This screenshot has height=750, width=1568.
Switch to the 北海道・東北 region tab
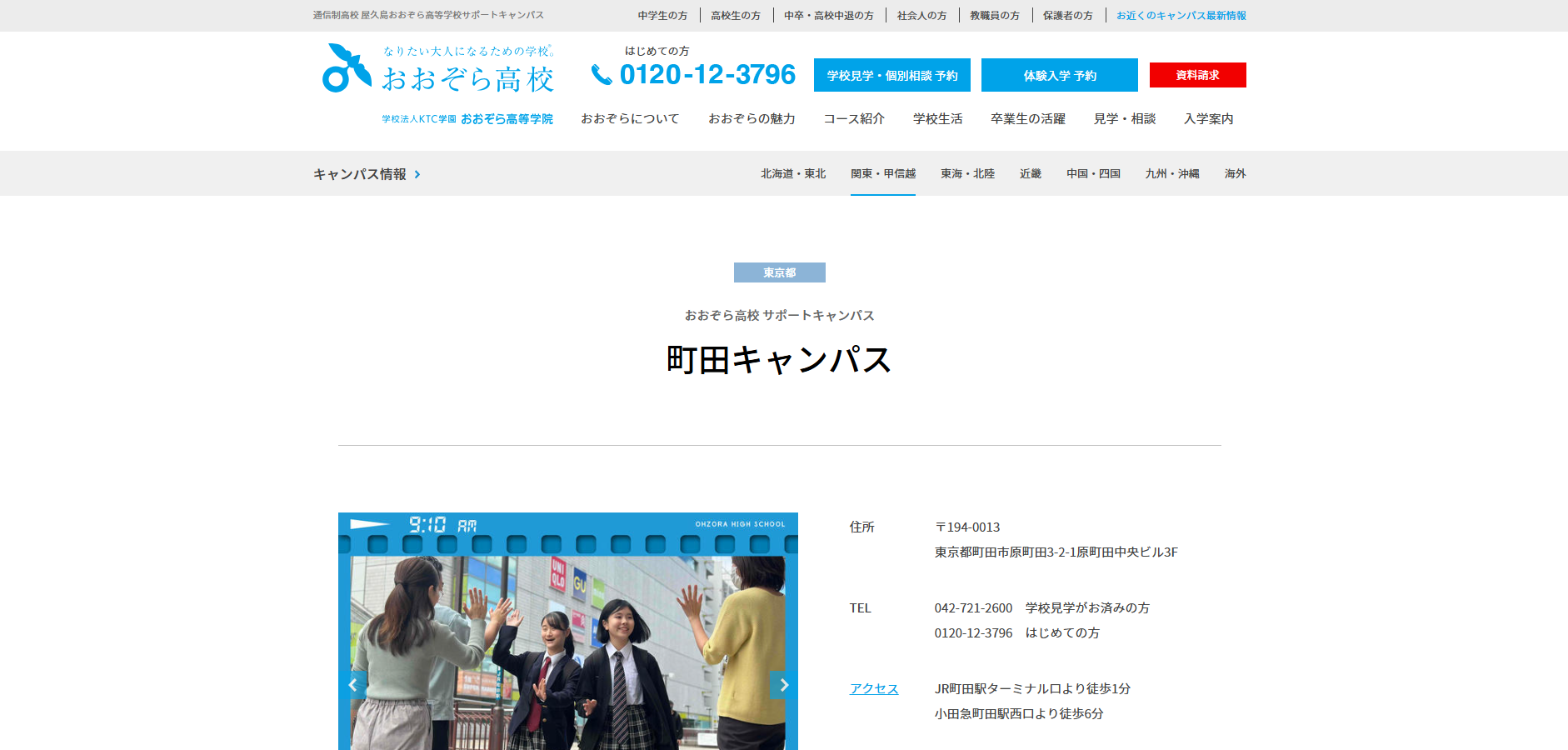pyautogui.click(x=792, y=173)
